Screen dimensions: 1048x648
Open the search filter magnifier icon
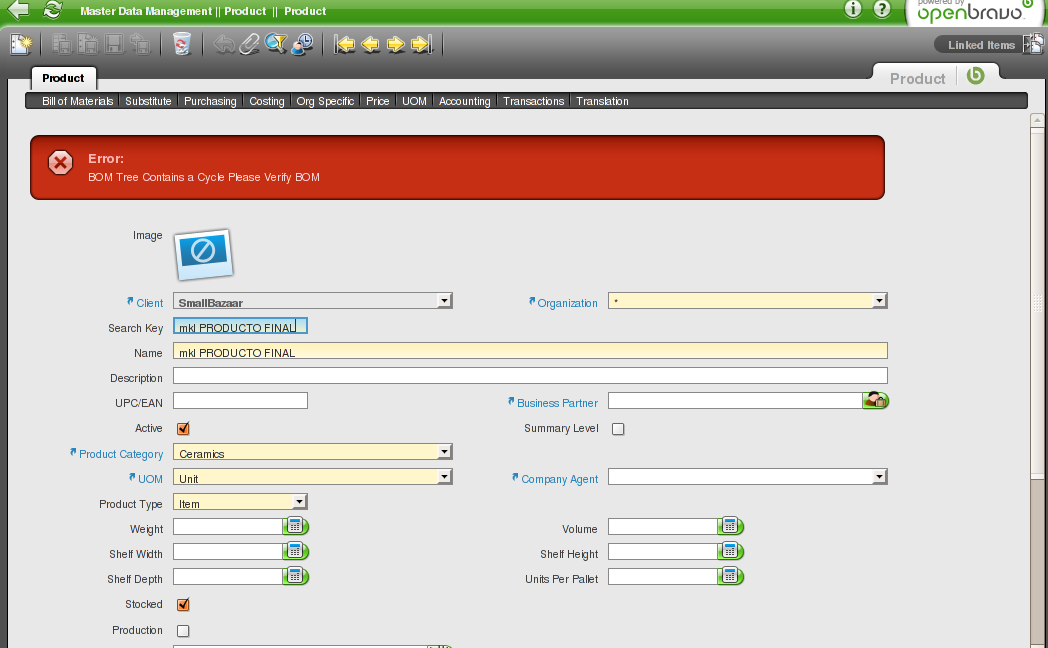276,44
